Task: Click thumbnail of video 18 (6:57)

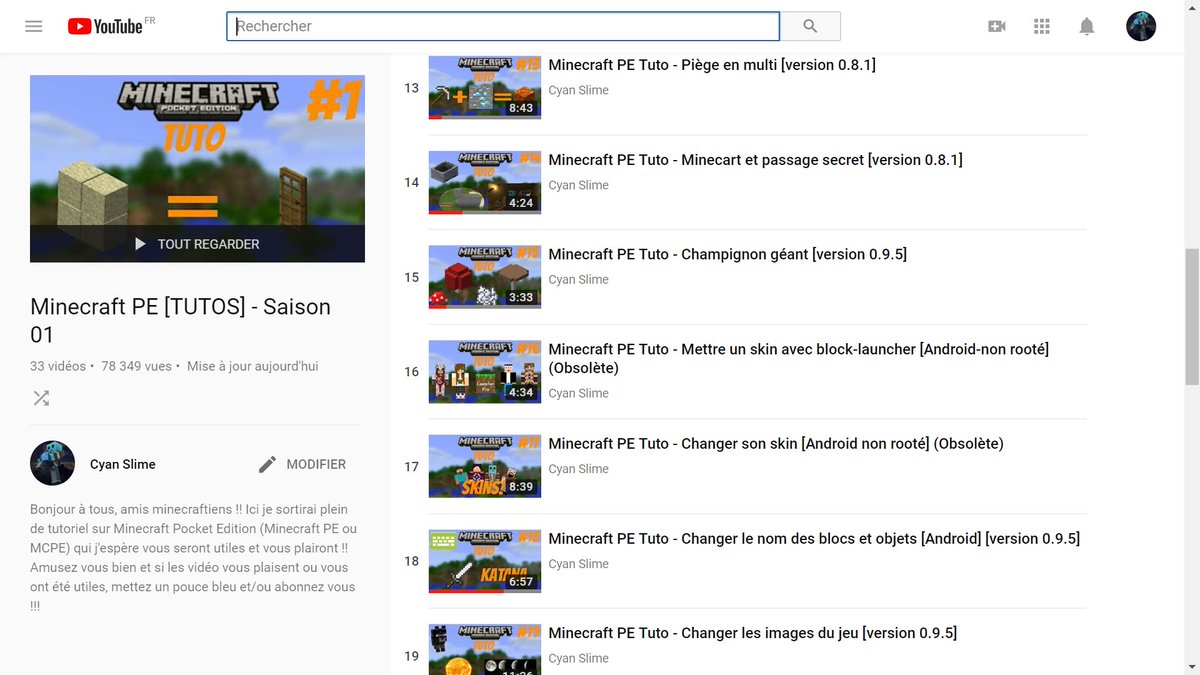Action: [485, 561]
